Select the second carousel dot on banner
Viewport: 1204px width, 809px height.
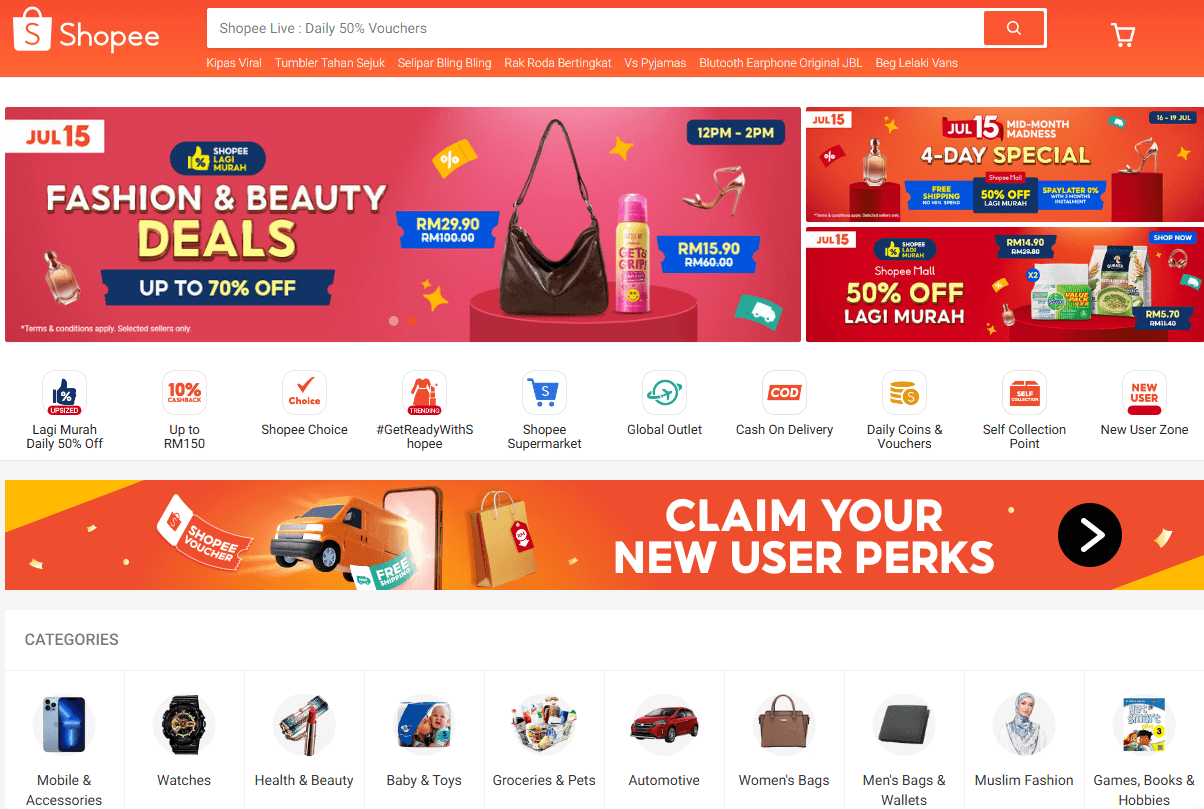[x=411, y=321]
